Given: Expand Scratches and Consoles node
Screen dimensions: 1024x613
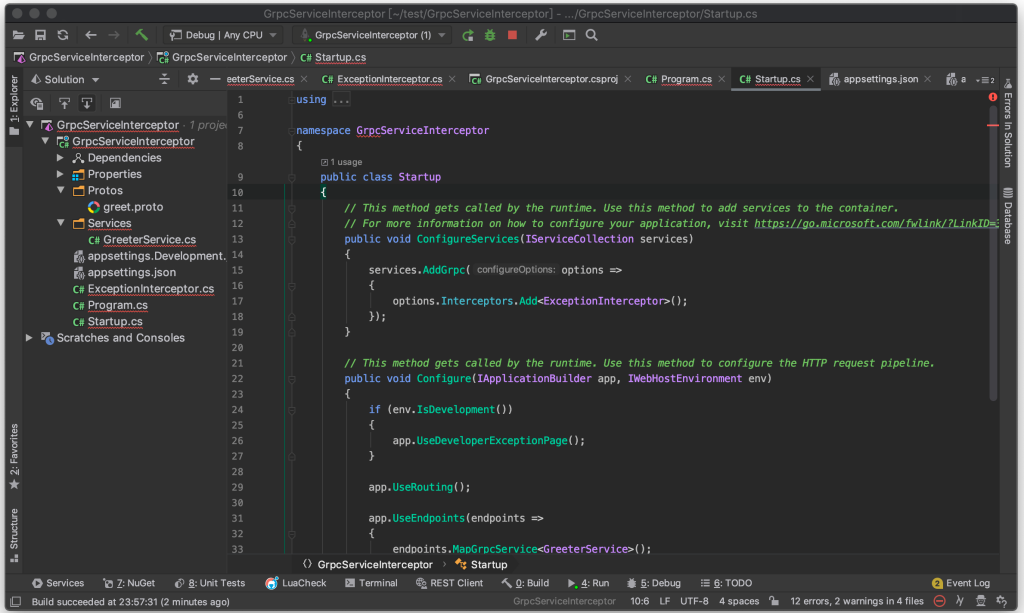Looking at the screenshot, I should [29, 338].
